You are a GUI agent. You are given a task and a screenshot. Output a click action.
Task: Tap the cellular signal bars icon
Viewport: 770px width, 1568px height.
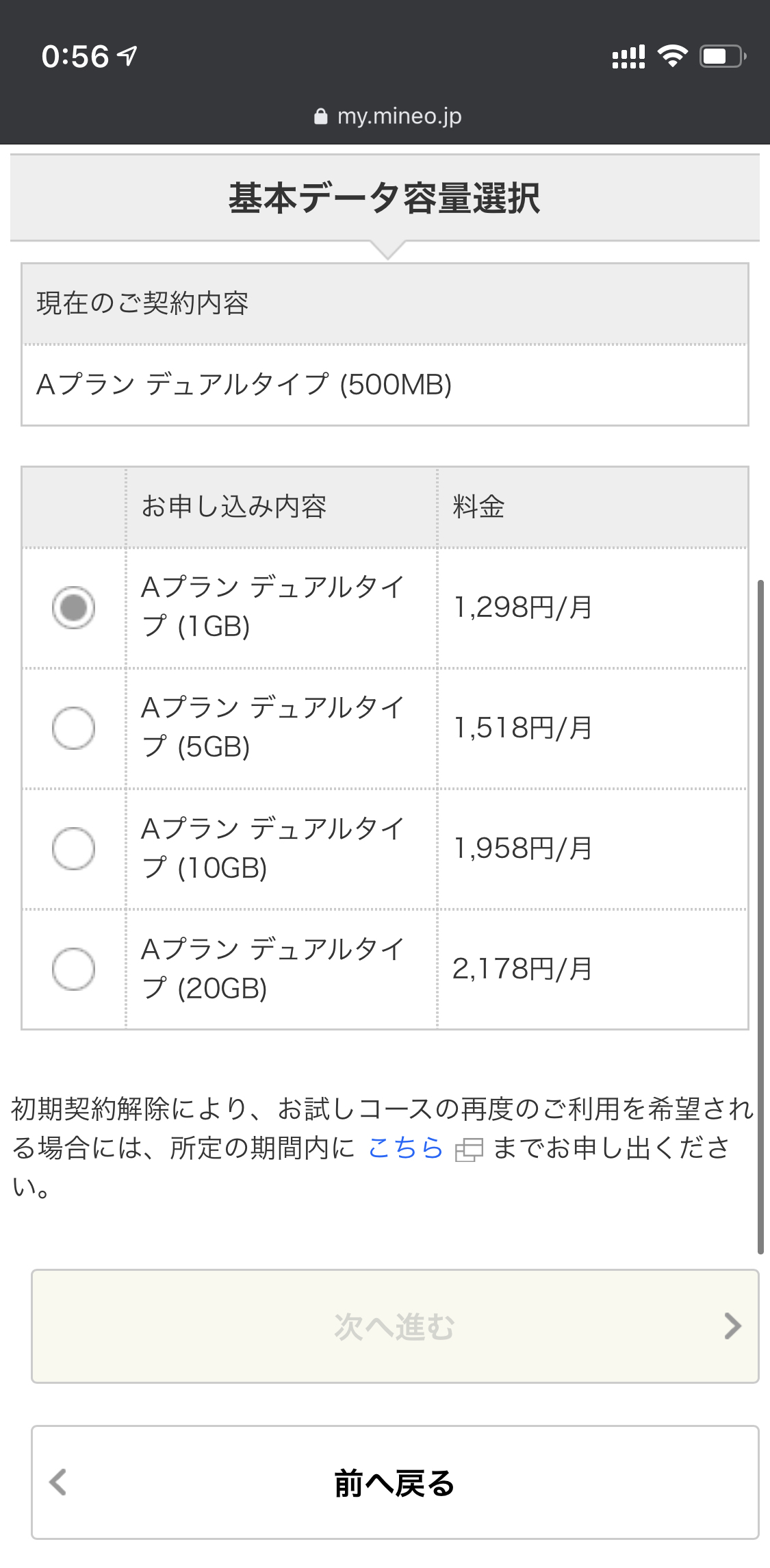tap(628, 57)
